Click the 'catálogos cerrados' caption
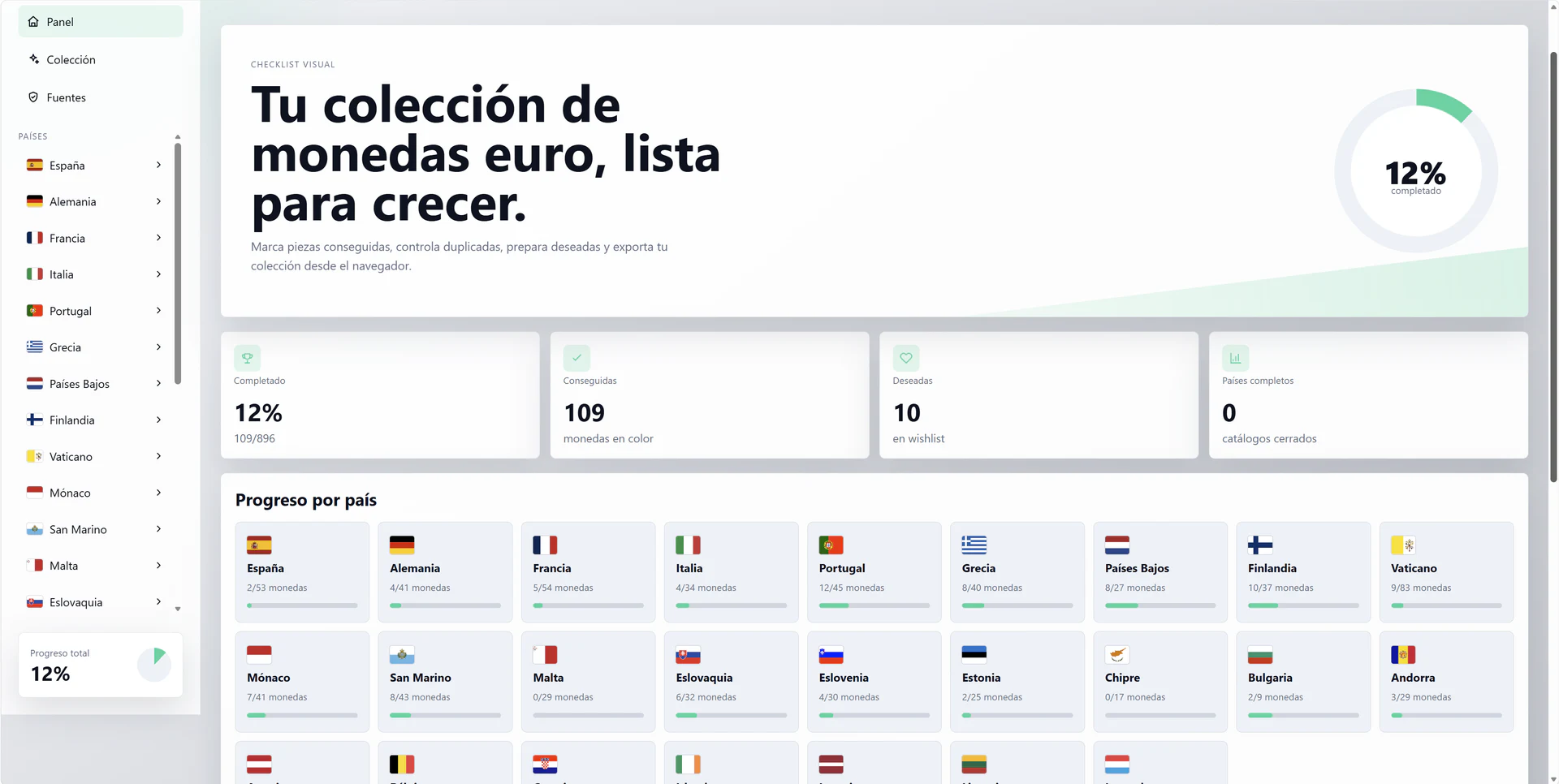 (x=1269, y=438)
